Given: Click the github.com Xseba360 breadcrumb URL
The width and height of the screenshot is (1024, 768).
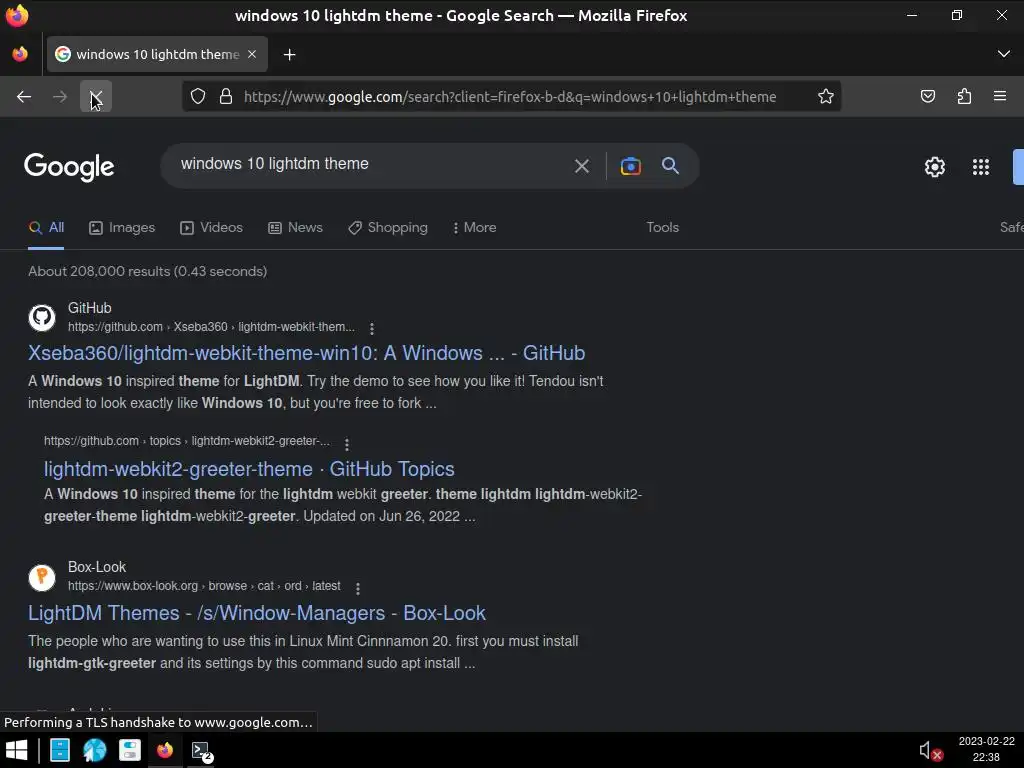Looking at the screenshot, I should [211, 327].
